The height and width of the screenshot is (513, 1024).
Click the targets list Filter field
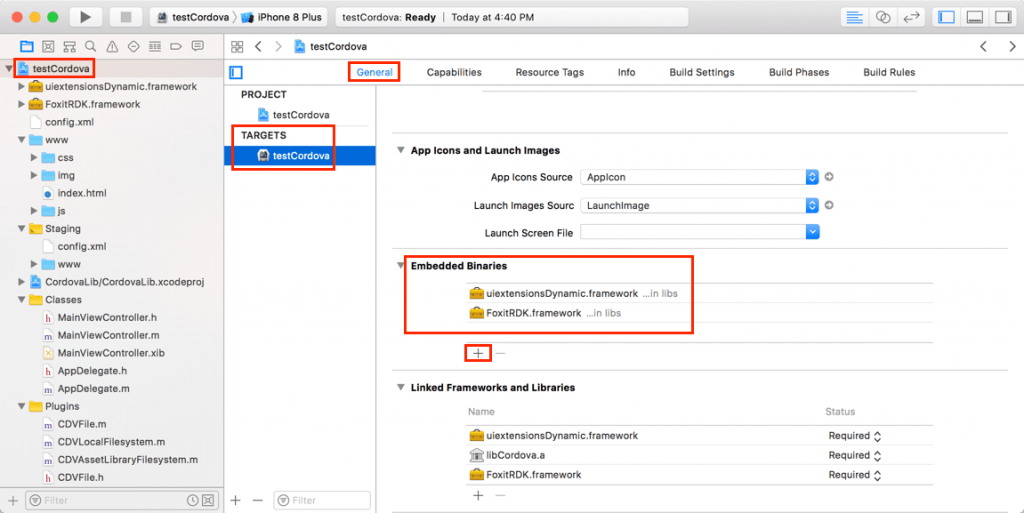[322, 501]
